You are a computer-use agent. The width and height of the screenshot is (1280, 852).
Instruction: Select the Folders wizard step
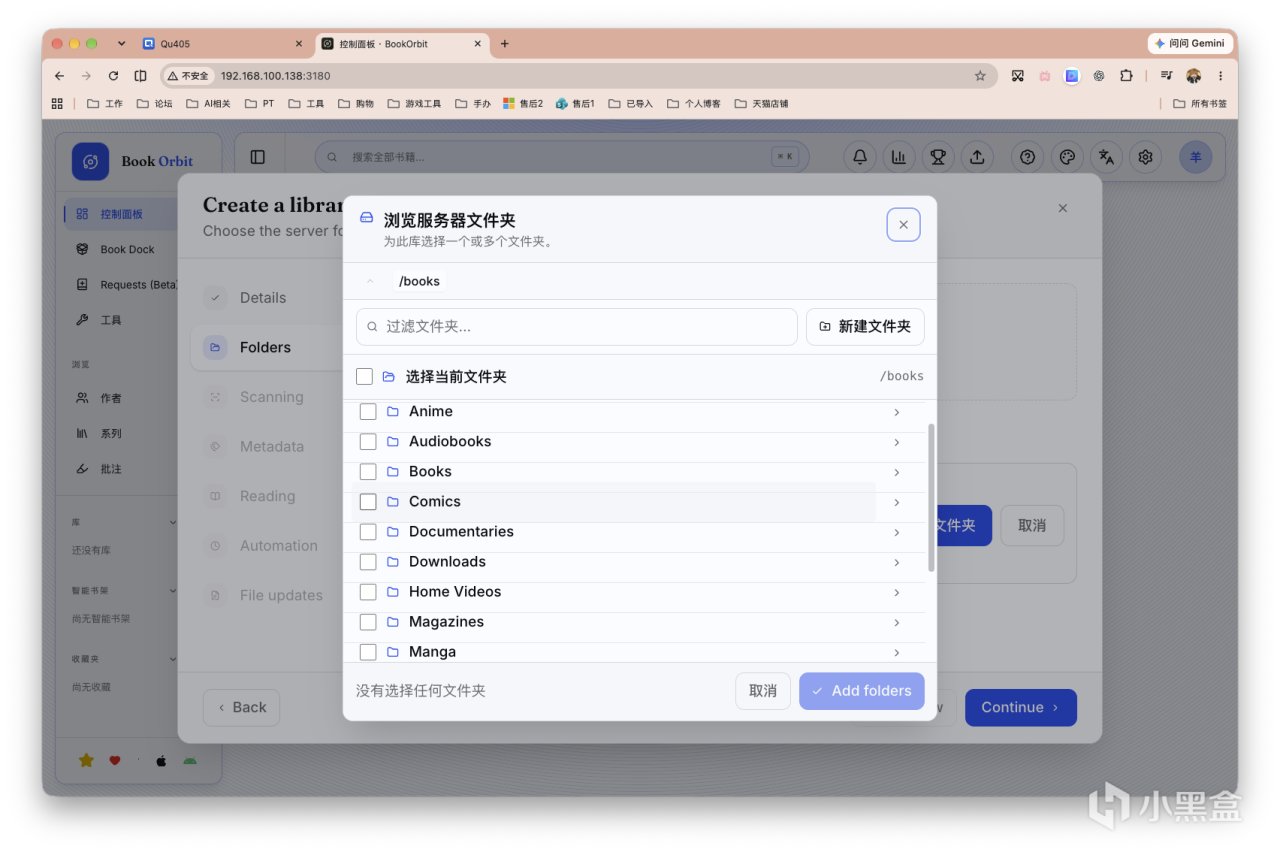point(266,347)
